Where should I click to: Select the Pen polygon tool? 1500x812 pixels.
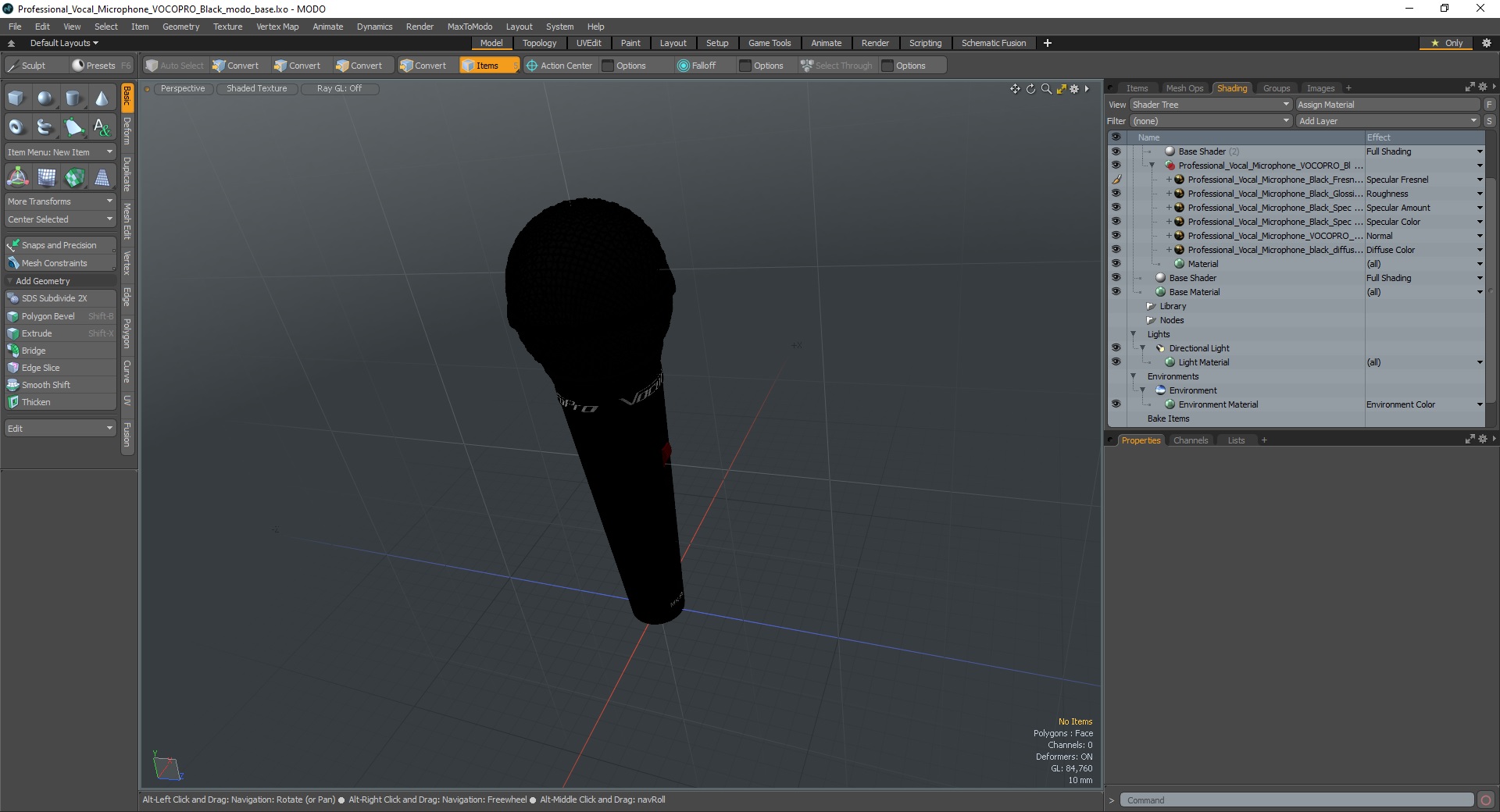click(73, 126)
